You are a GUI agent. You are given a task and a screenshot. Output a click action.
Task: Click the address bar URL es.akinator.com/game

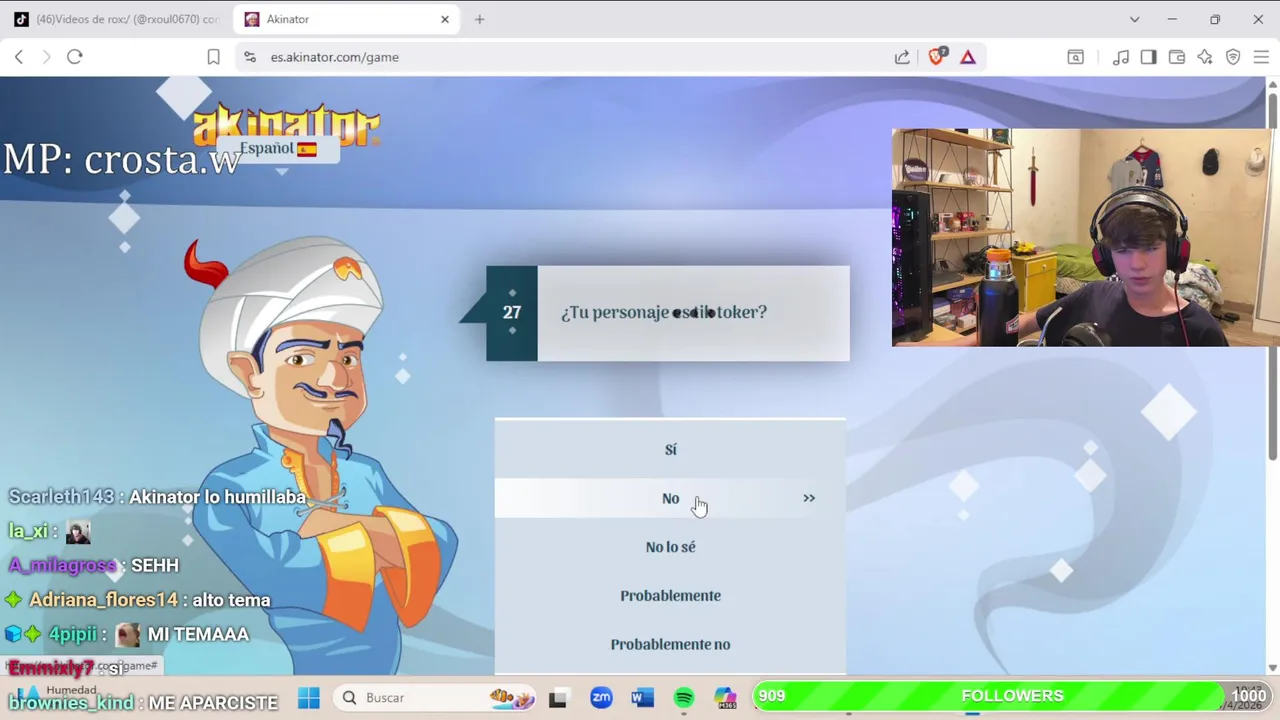tap(334, 57)
